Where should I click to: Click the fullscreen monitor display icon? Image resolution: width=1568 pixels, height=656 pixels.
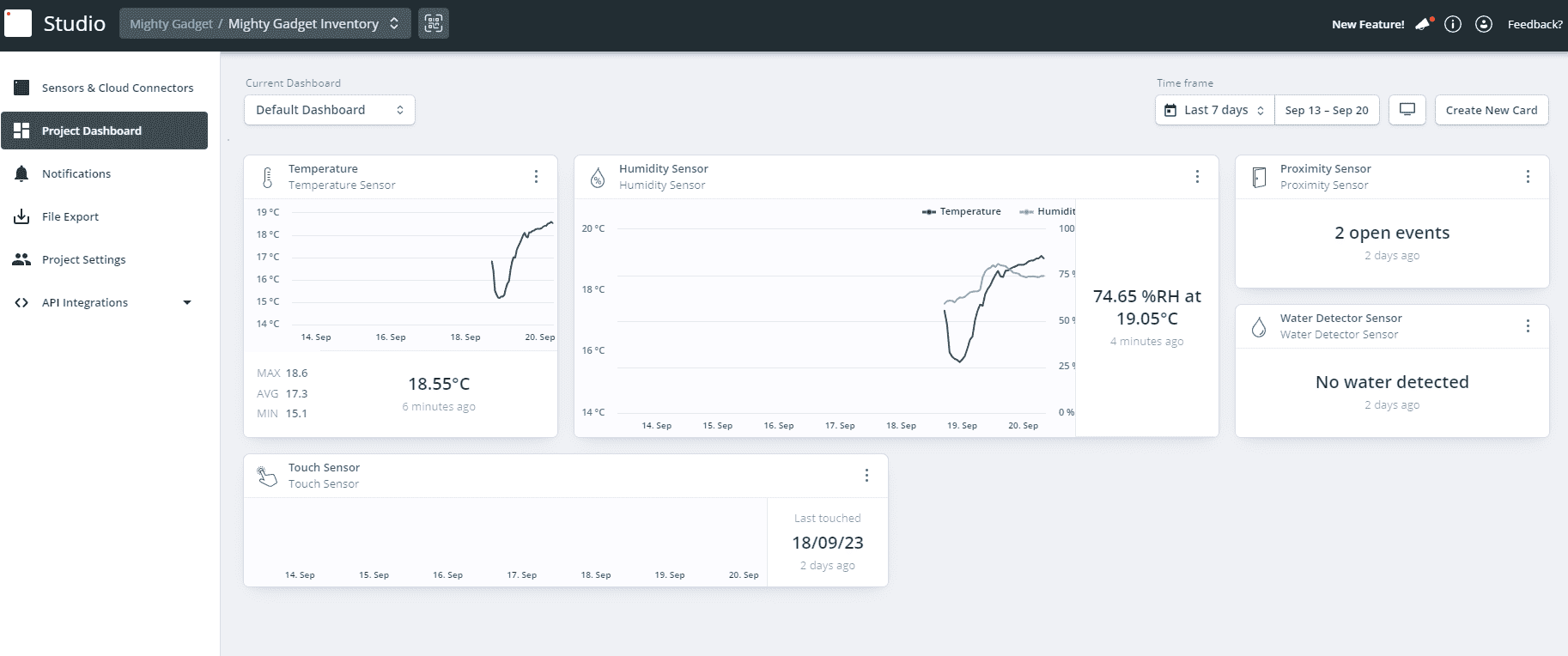[1407, 110]
